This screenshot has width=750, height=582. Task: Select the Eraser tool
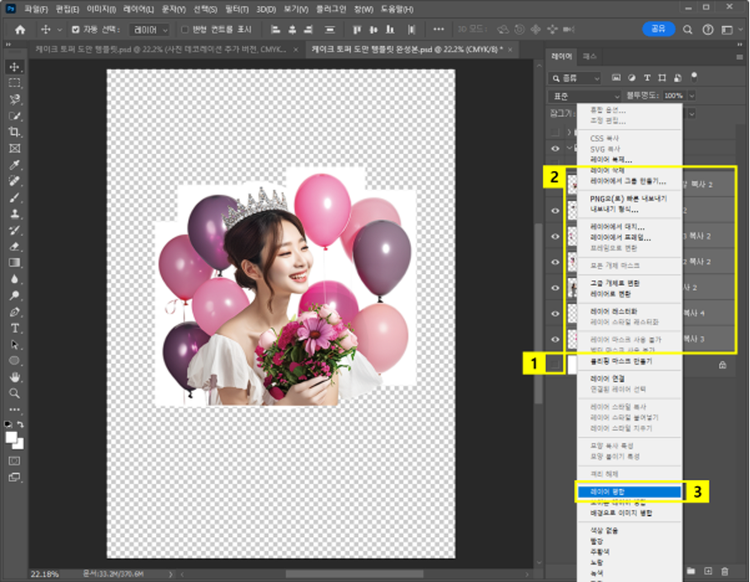[x=15, y=246]
